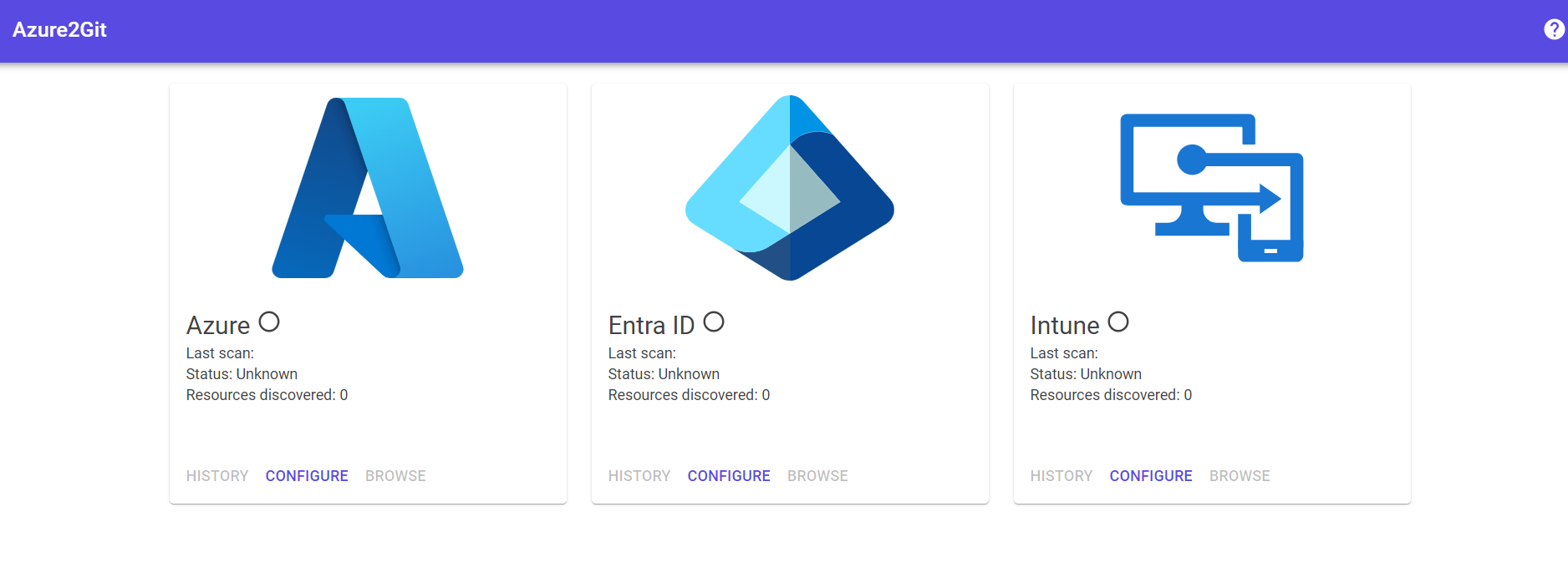Click 'Status: Unknown' on the Intune card
The image size is (1568, 588).
1086,374
